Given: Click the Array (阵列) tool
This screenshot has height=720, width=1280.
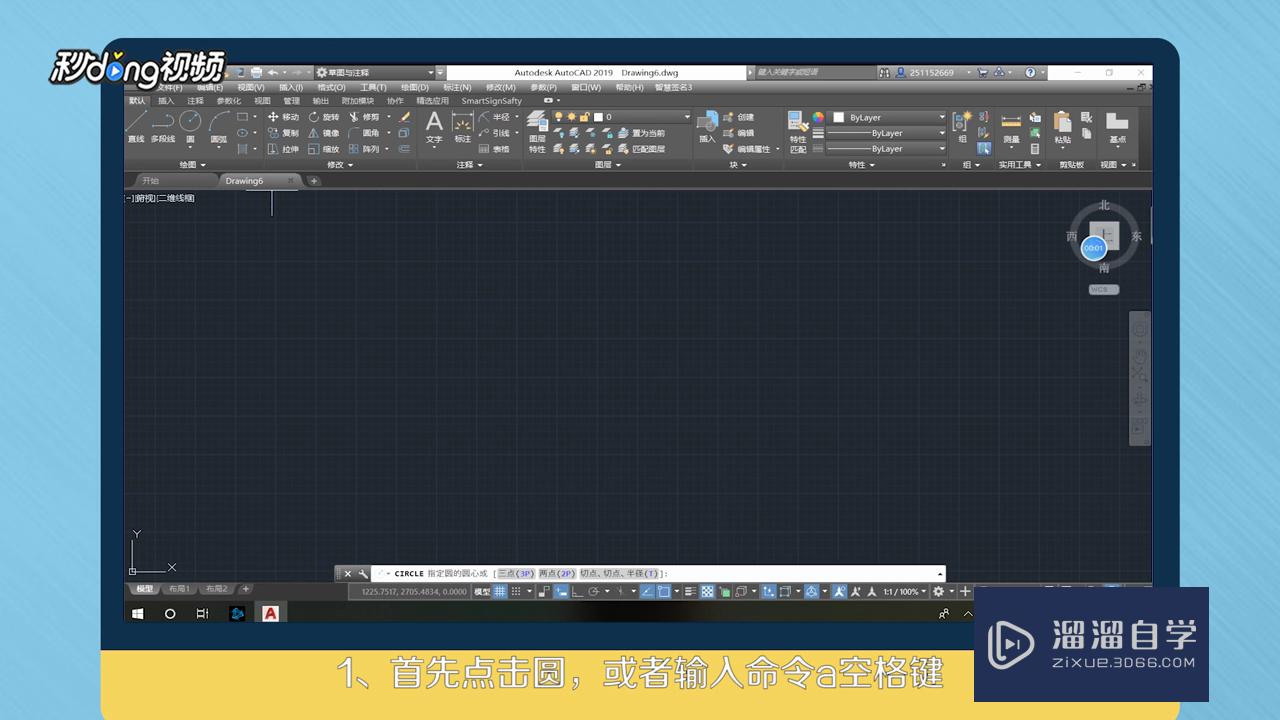Looking at the screenshot, I should click(x=364, y=149).
